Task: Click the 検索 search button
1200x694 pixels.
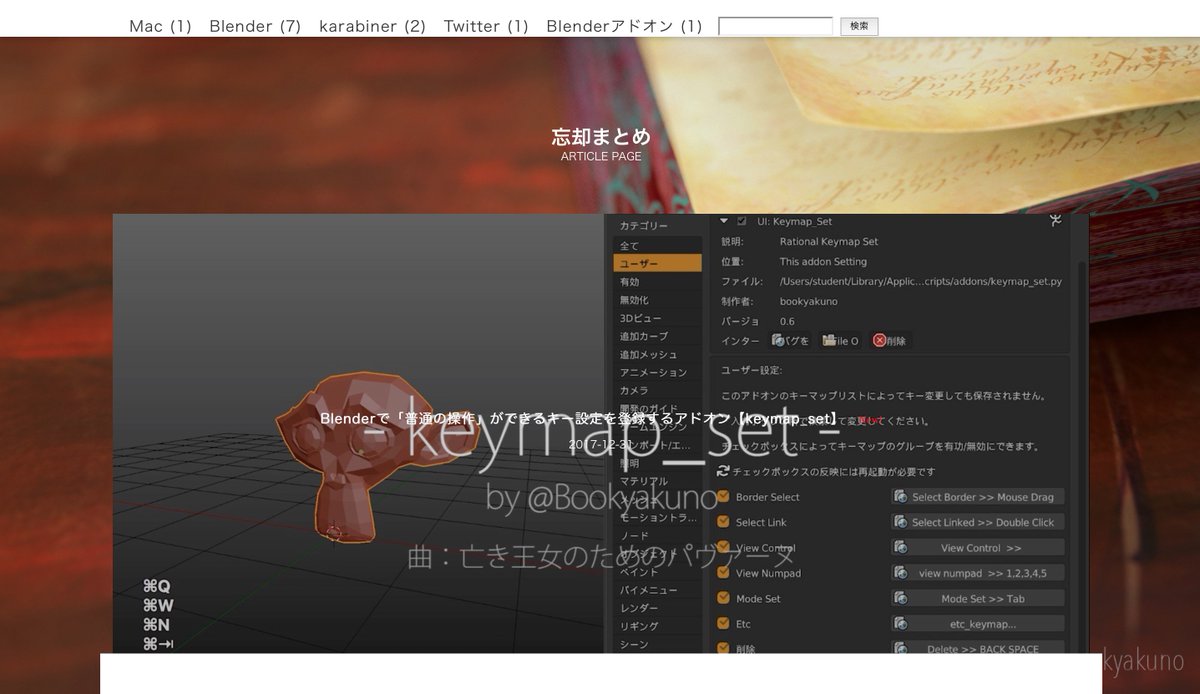Action: (x=859, y=26)
